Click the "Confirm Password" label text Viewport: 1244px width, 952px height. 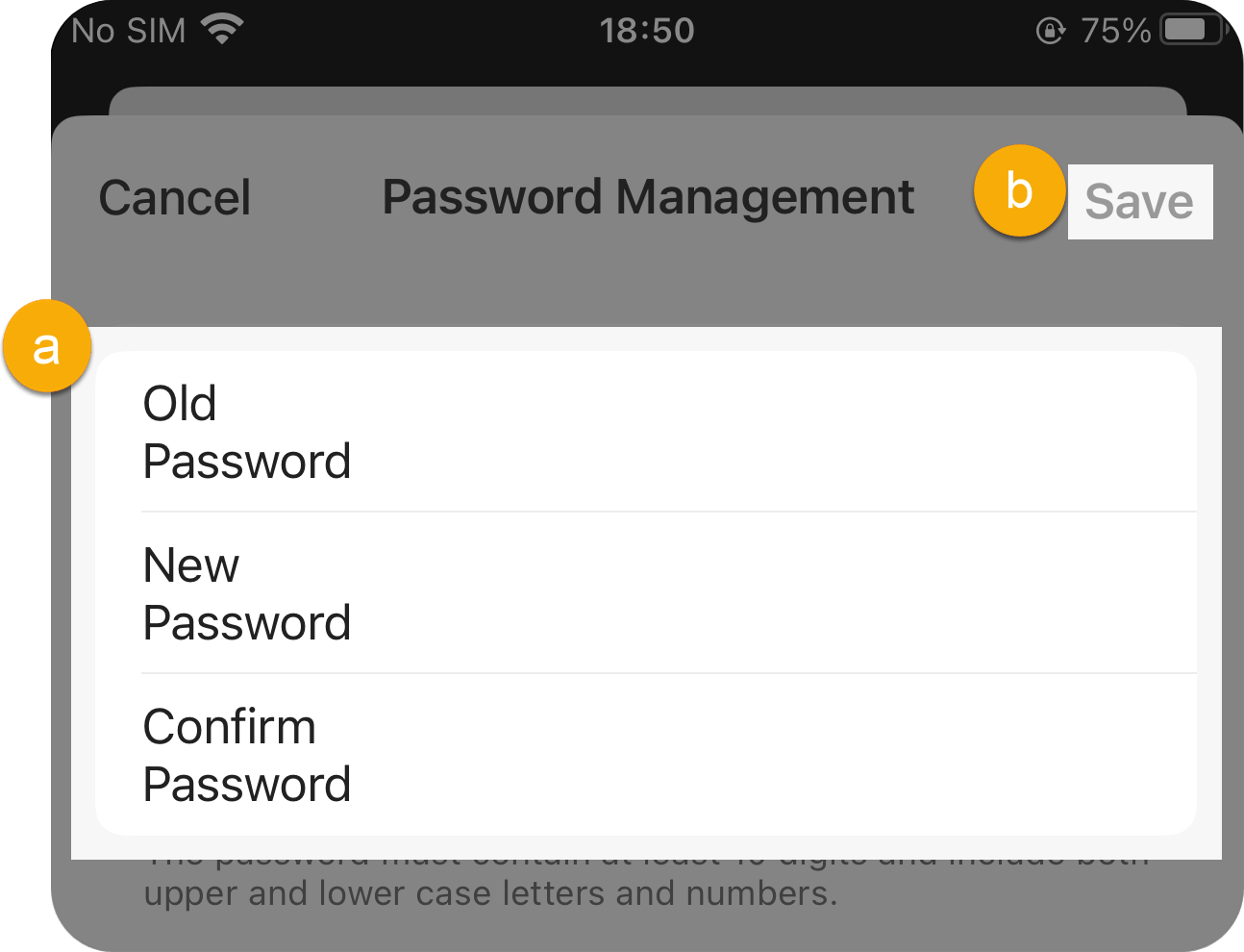[x=247, y=755]
